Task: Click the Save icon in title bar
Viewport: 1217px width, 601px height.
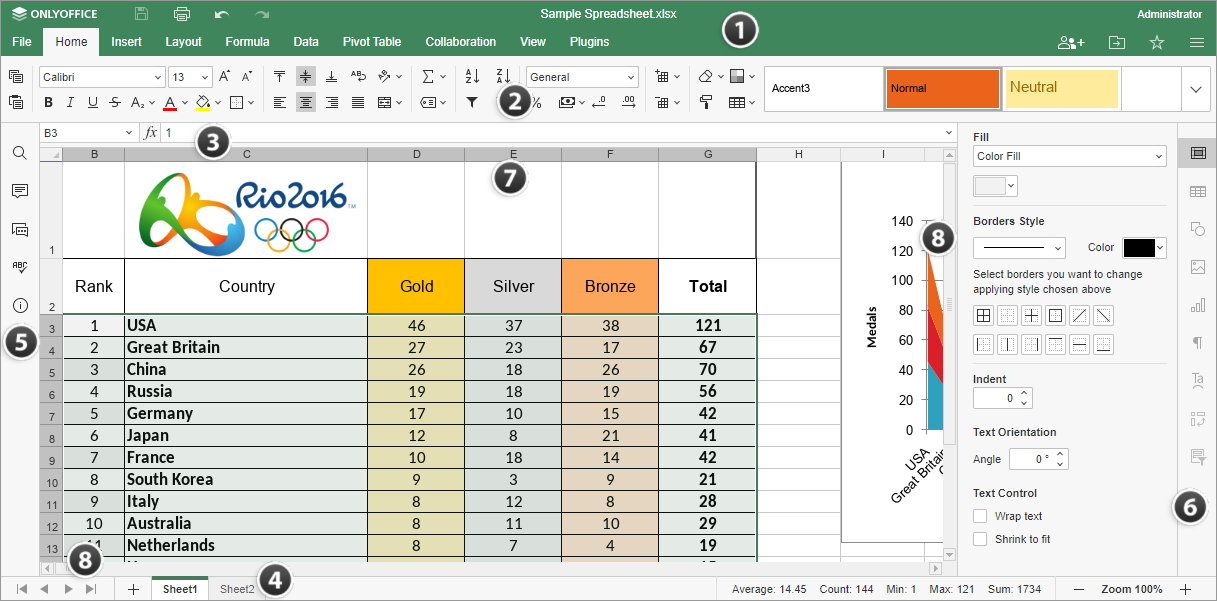Action: 142,14
